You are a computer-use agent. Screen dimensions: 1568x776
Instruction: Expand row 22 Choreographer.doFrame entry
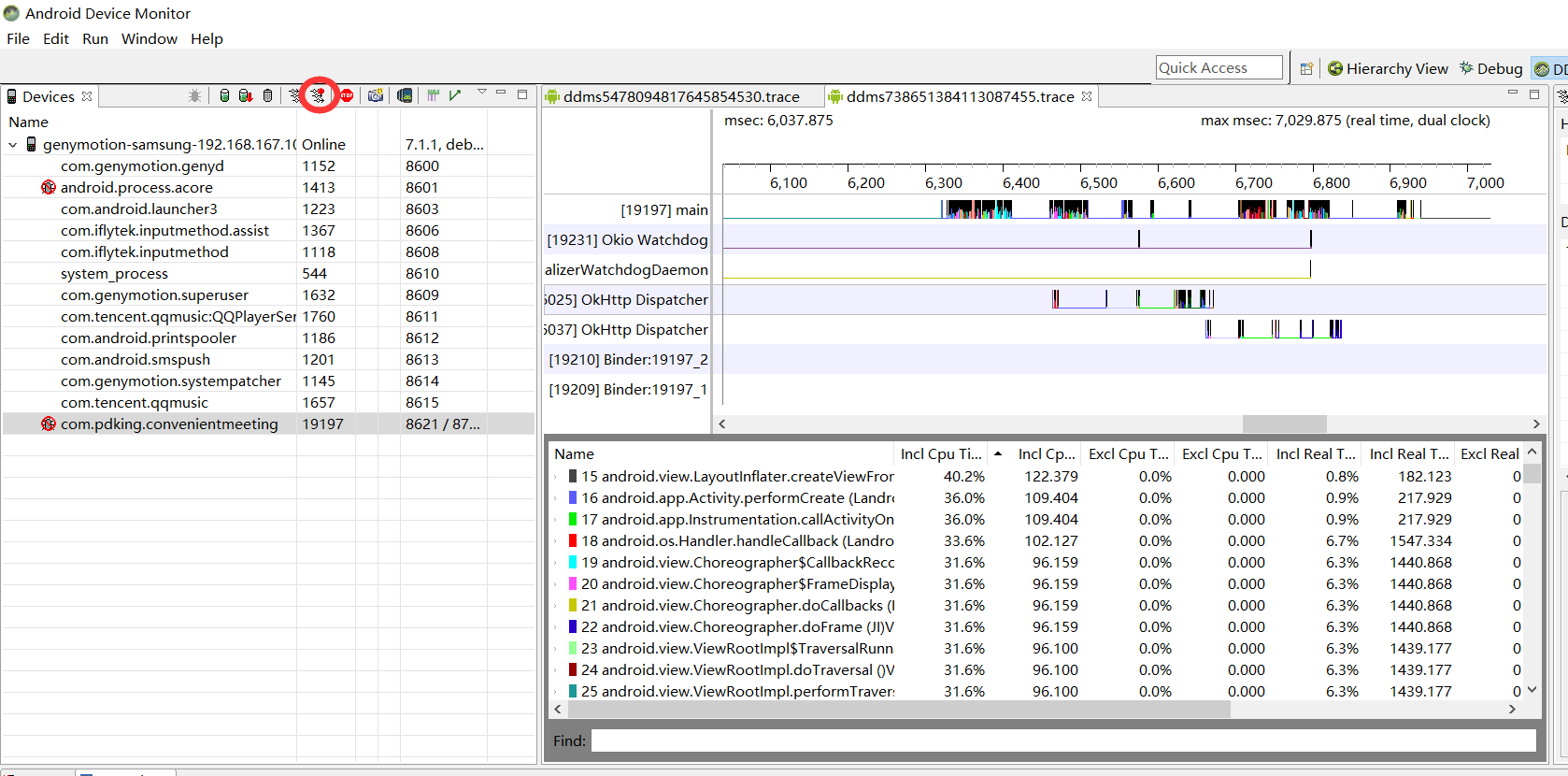click(555, 627)
